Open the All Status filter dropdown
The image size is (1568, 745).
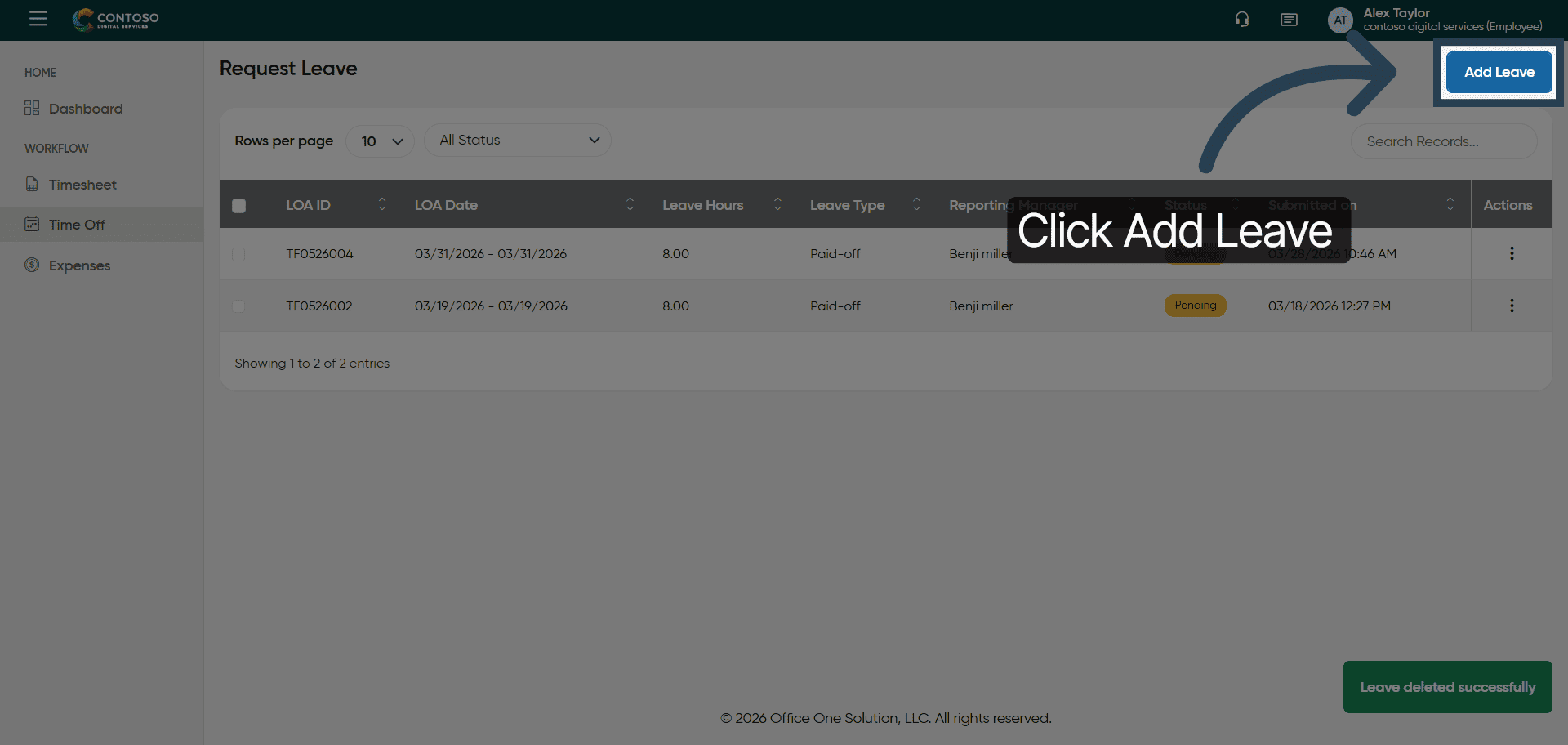point(518,141)
